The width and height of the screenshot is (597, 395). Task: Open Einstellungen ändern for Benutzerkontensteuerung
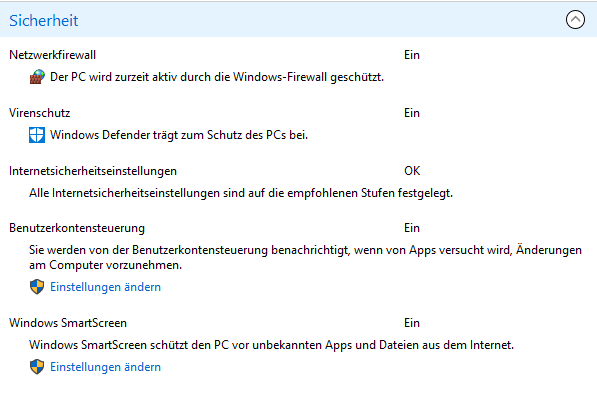tap(105, 287)
